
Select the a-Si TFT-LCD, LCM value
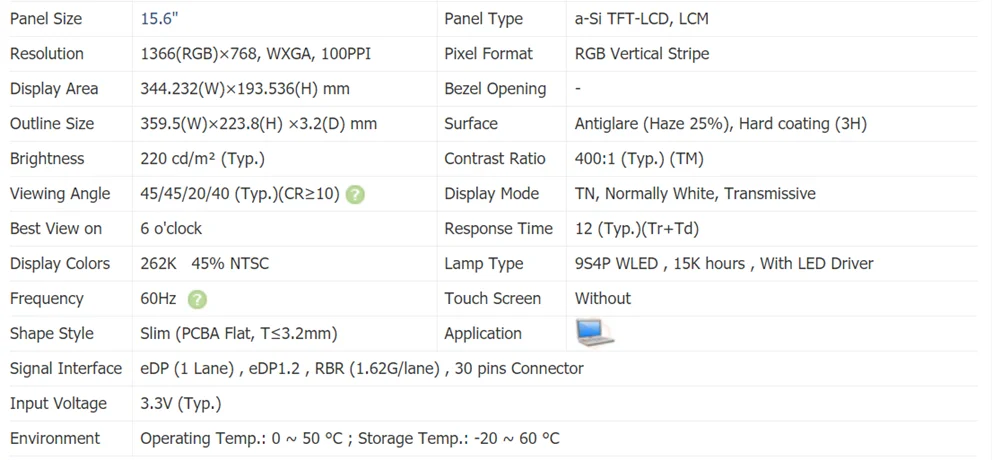[641, 19]
